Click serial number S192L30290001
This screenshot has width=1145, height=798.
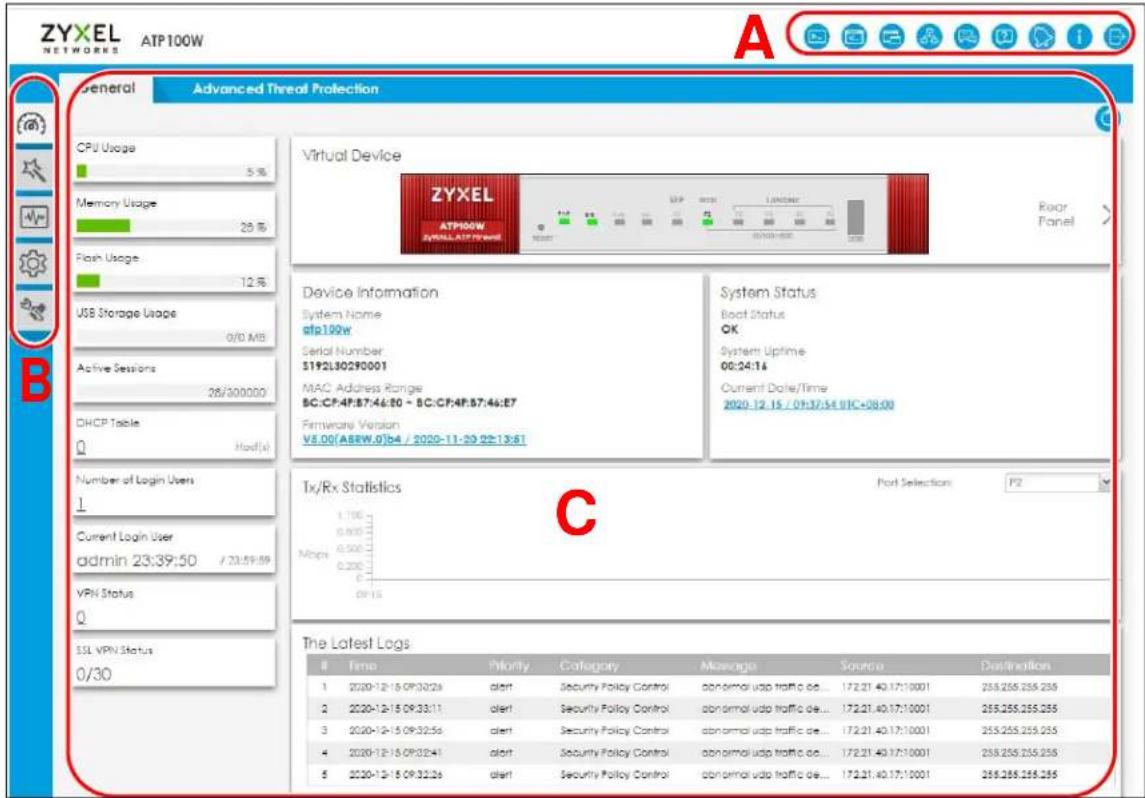345,366
